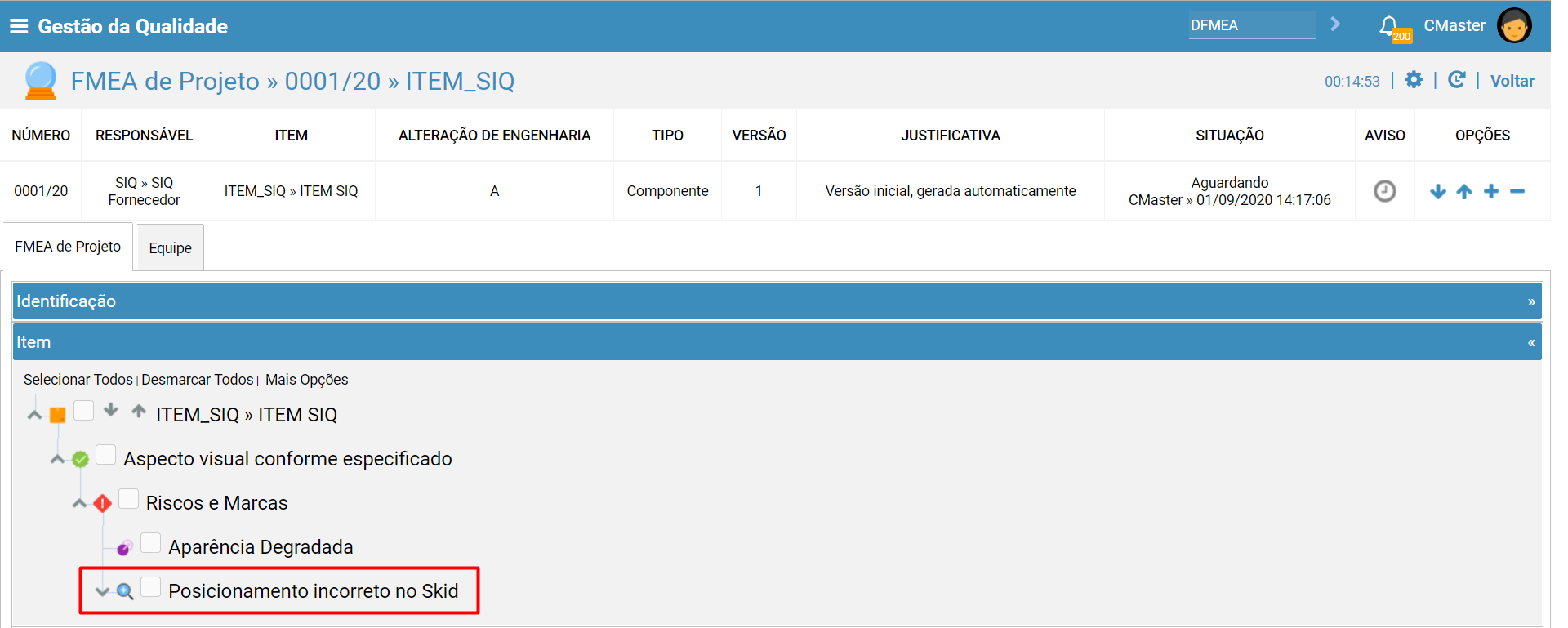Click Selecionar Todos
1568x628 pixels.
pyautogui.click(x=78, y=380)
